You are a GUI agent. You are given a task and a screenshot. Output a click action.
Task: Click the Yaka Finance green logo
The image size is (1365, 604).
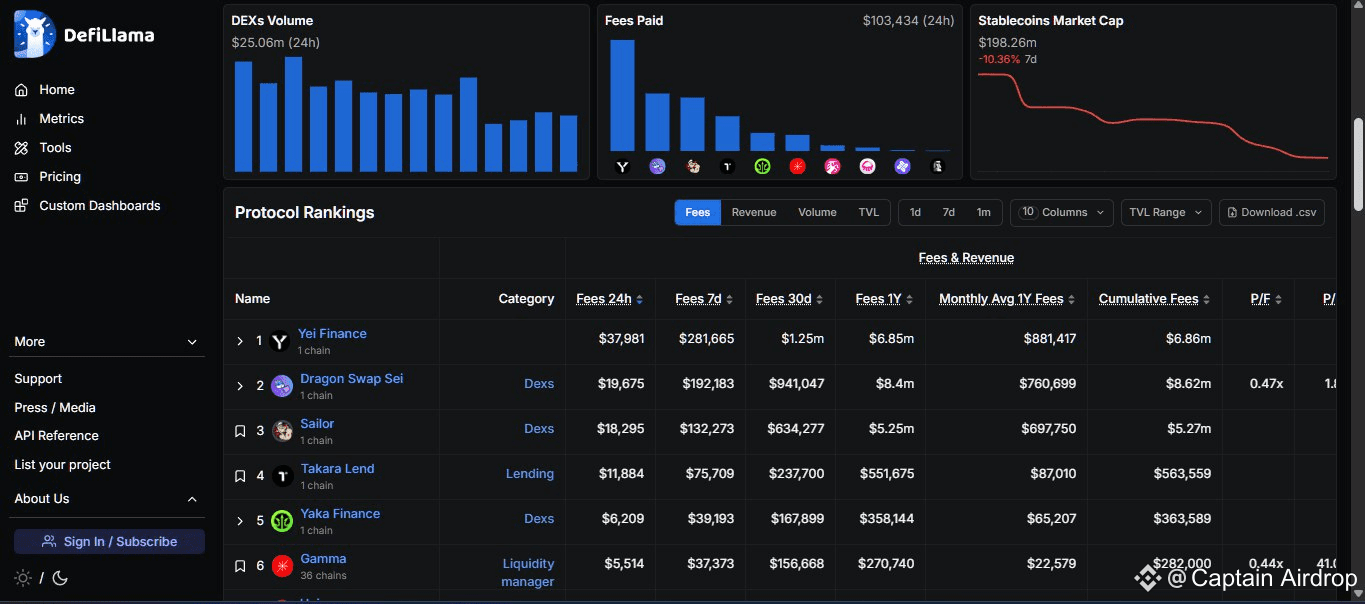click(x=282, y=521)
